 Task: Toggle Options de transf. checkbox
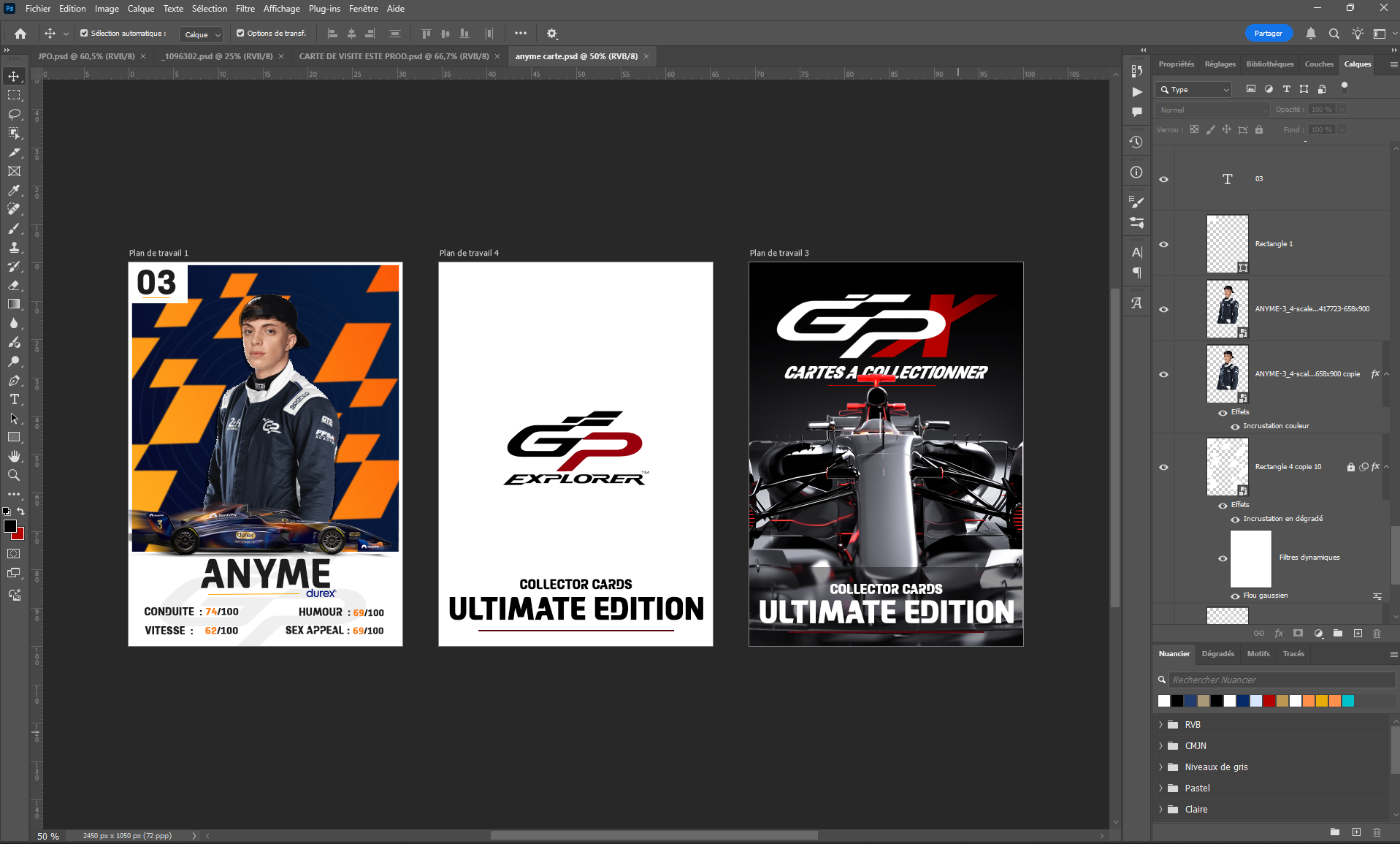pyautogui.click(x=240, y=33)
